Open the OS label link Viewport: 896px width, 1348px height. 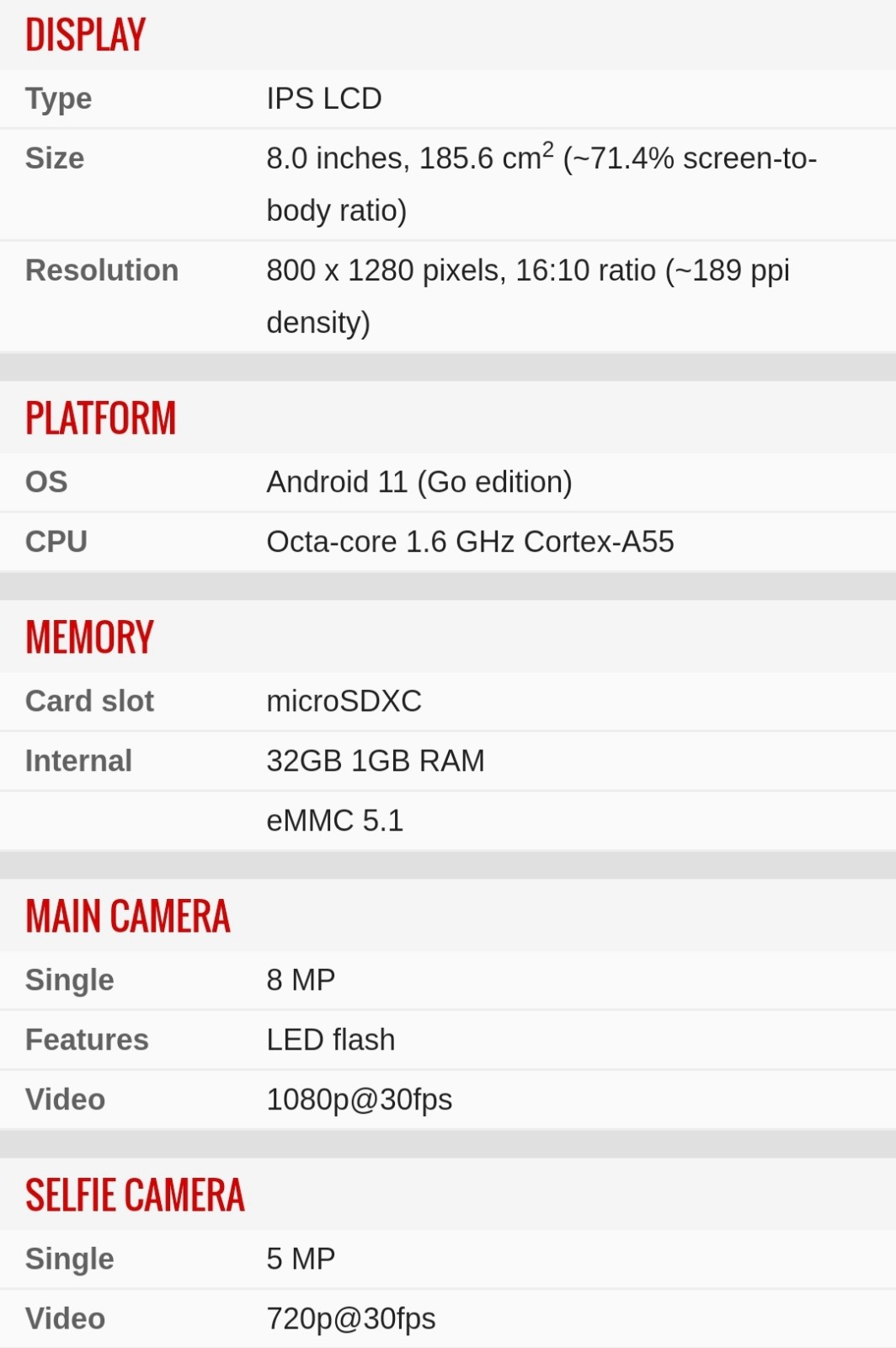[x=46, y=482]
